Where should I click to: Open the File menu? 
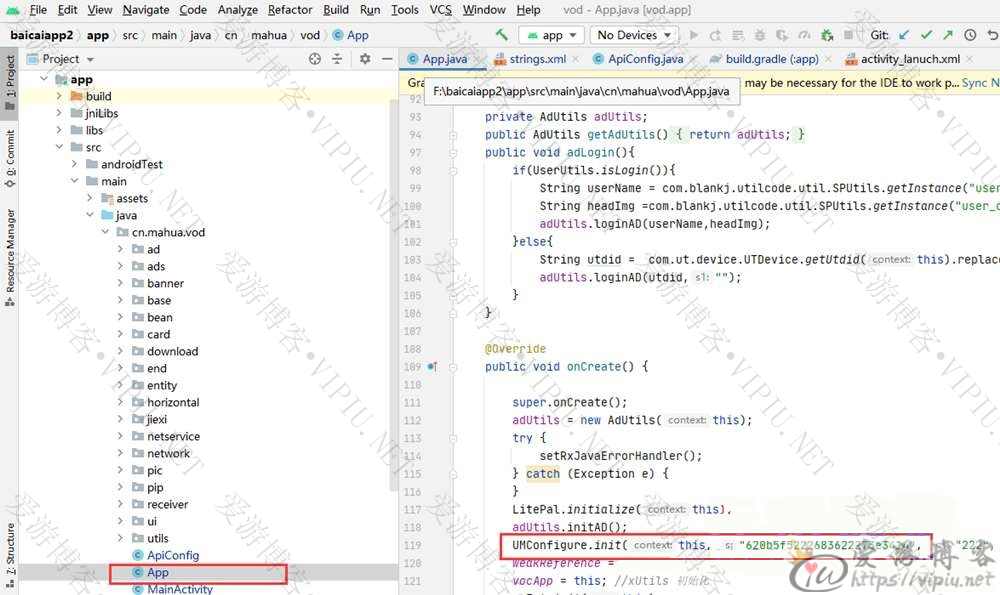(x=38, y=10)
